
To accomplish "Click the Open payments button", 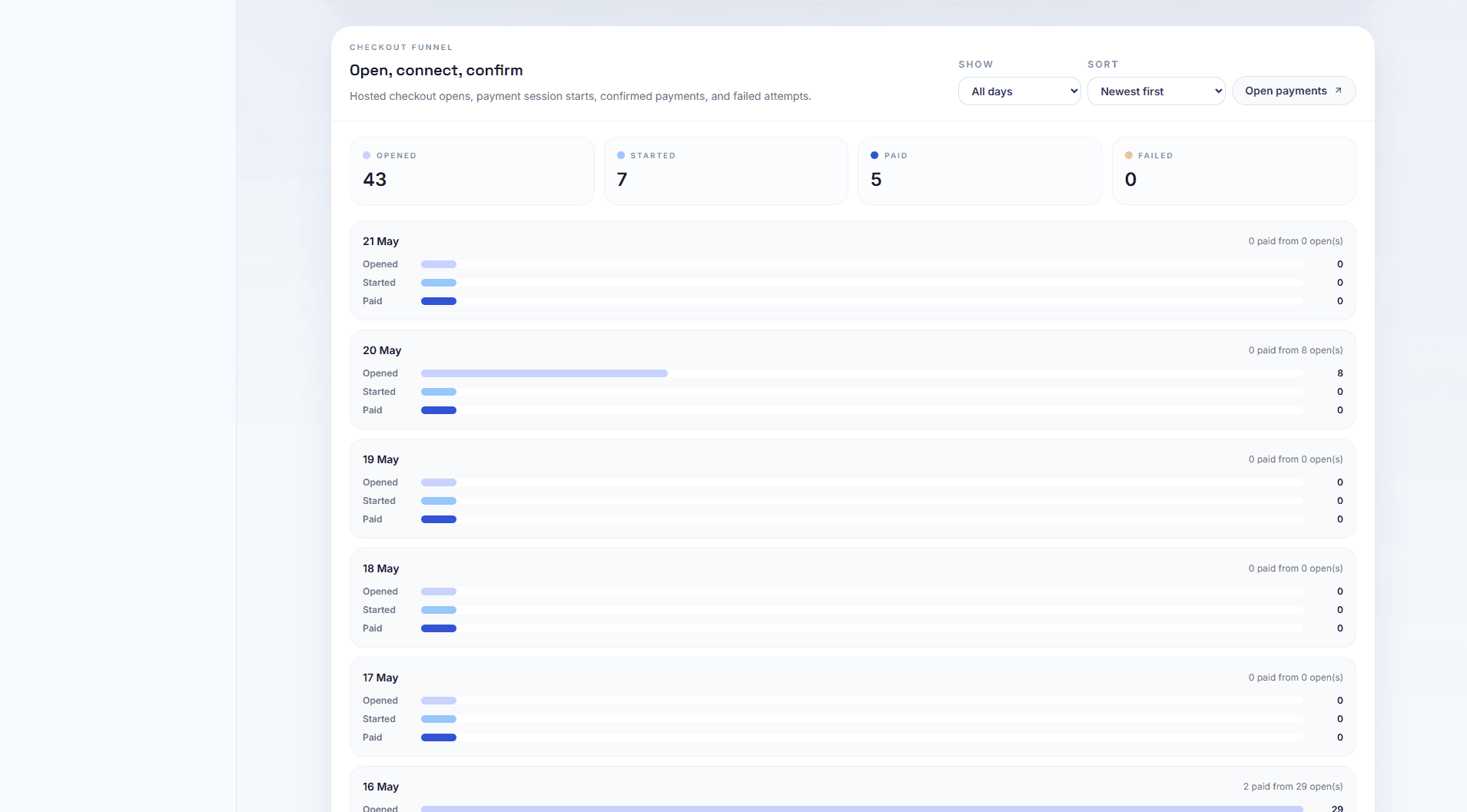I will (1293, 91).
